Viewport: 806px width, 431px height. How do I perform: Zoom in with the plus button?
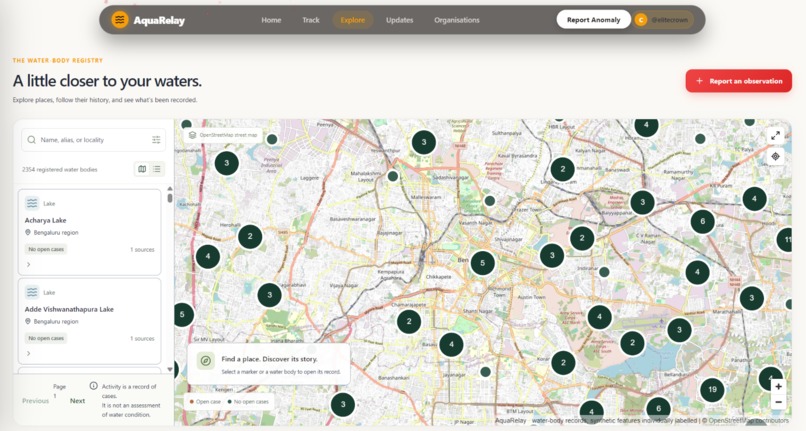point(778,386)
